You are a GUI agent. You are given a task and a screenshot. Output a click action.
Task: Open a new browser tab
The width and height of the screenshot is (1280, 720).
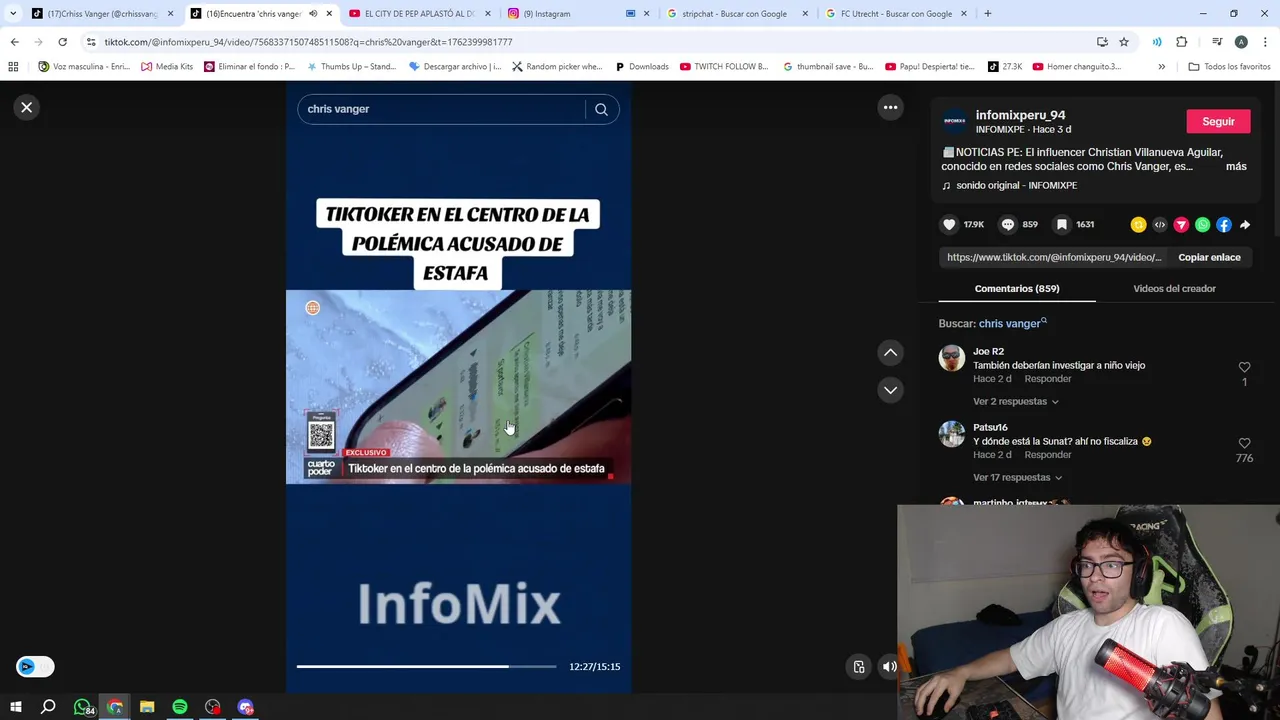tap(988, 13)
